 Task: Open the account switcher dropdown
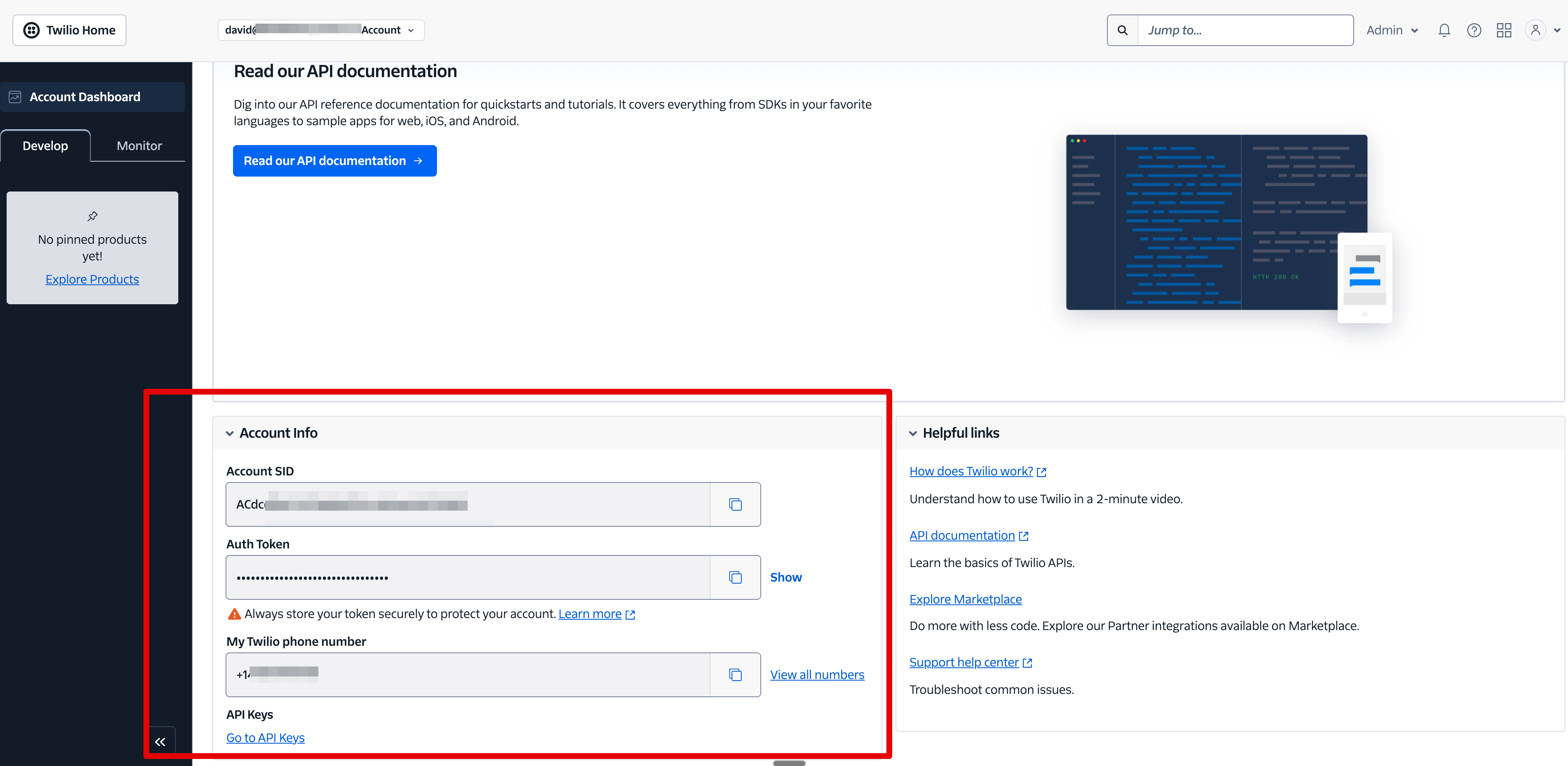pos(321,30)
